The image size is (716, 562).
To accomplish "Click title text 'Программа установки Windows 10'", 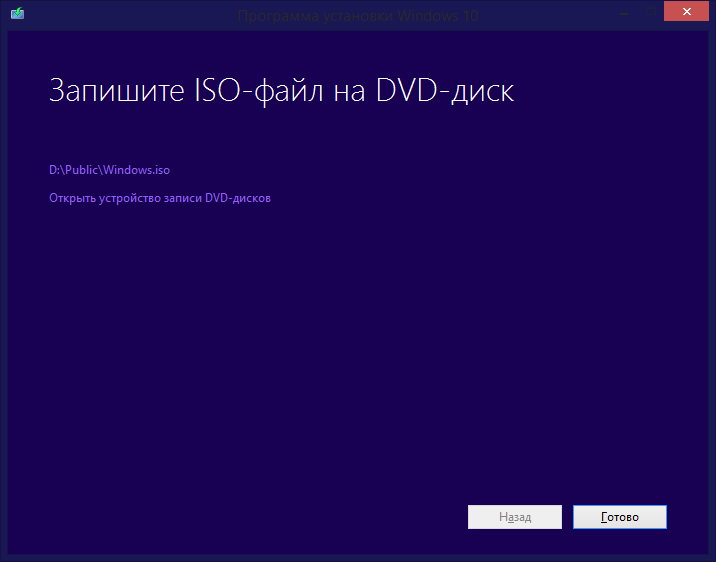I will click(358, 16).
